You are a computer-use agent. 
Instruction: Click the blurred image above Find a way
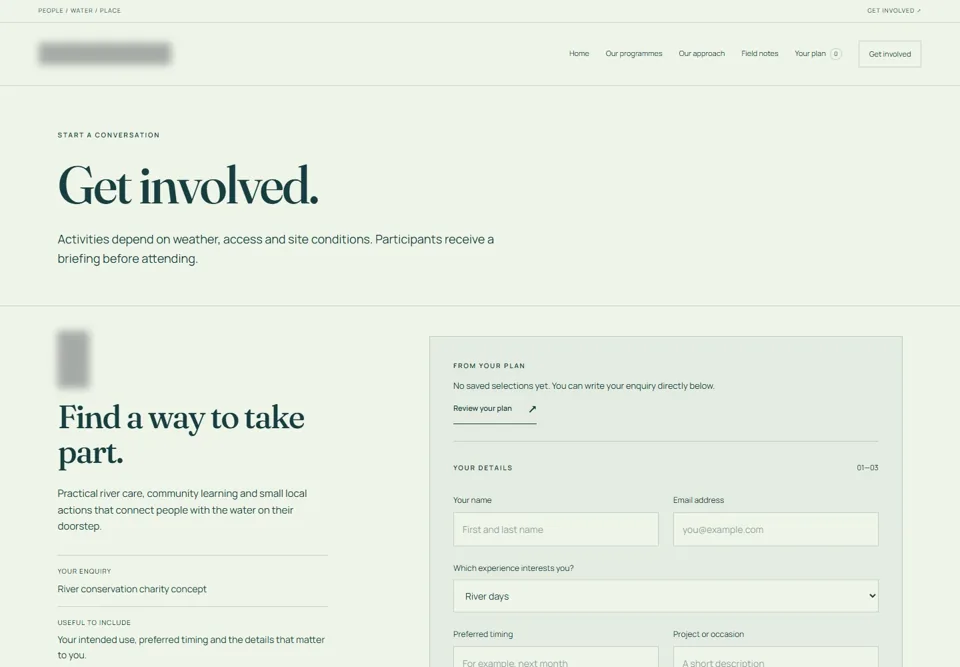click(73, 360)
